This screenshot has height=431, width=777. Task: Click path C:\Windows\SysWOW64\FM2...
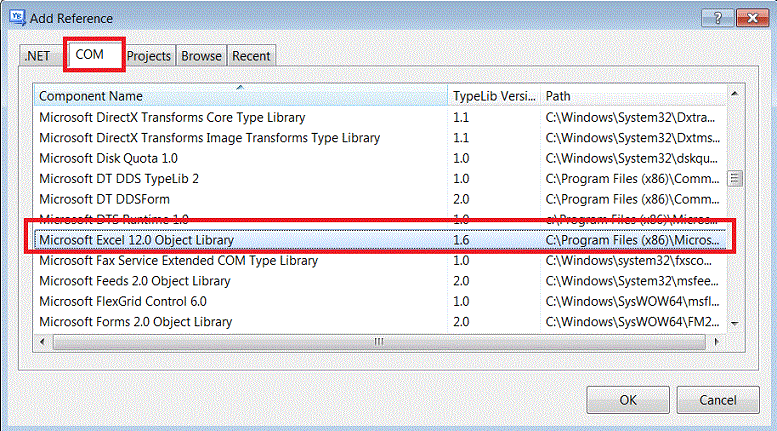[632, 322]
